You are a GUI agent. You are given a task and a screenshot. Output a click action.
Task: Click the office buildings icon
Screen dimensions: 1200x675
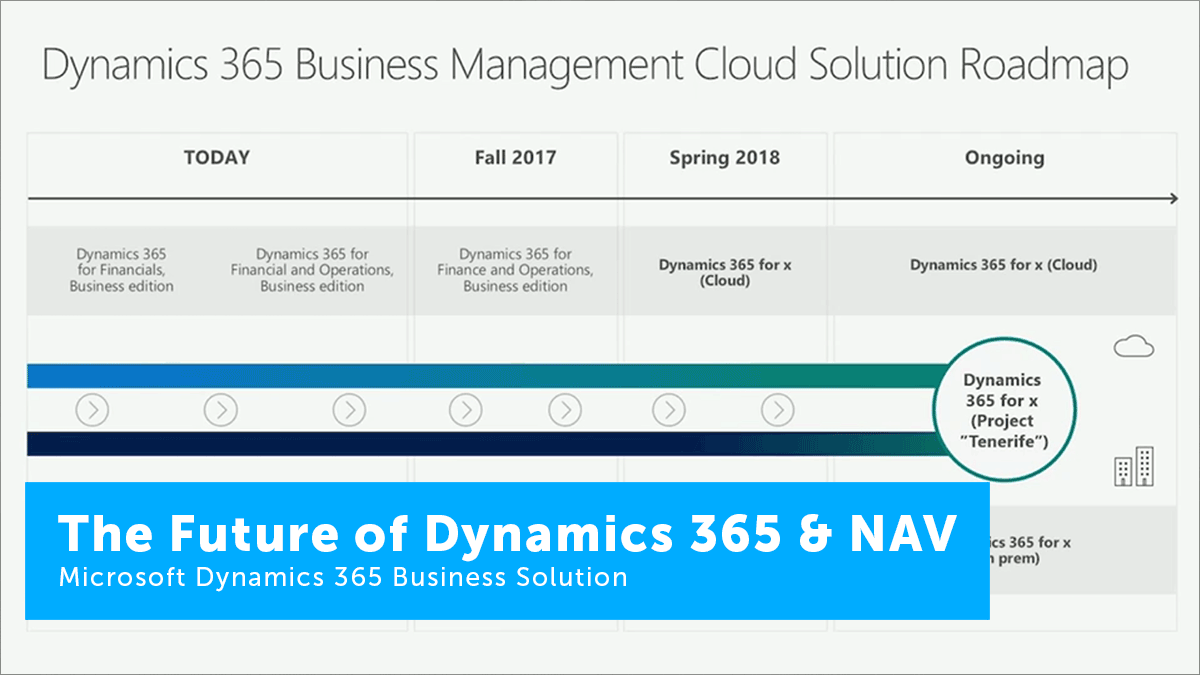pos(1134,467)
